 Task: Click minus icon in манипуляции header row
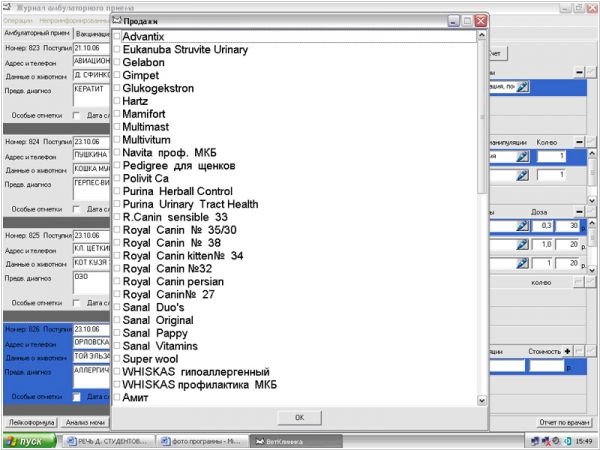(579, 142)
